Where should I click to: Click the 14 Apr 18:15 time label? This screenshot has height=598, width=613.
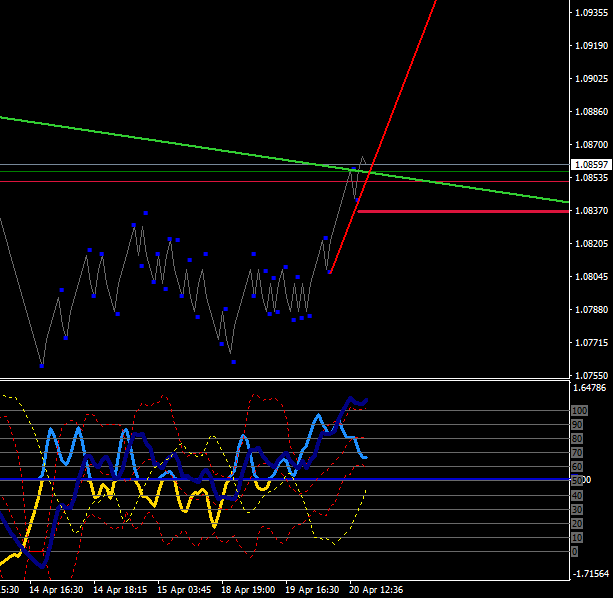click(x=120, y=589)
